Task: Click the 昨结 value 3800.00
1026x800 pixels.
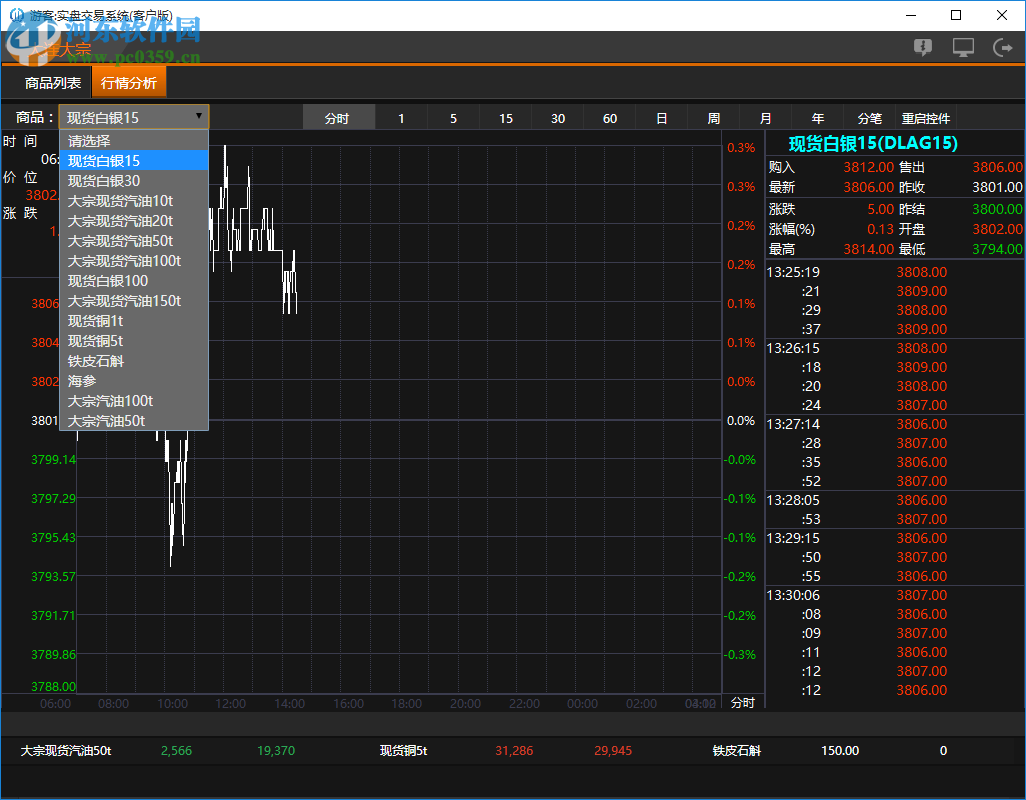Action: [997, 209]
